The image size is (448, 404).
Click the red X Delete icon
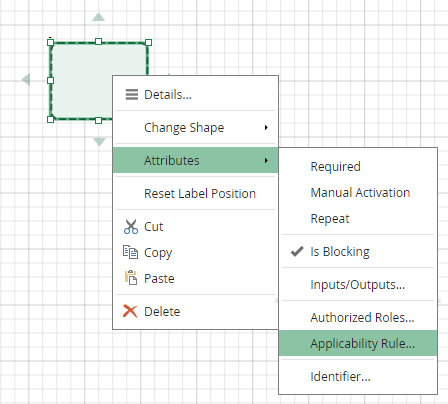pos(130,311)
